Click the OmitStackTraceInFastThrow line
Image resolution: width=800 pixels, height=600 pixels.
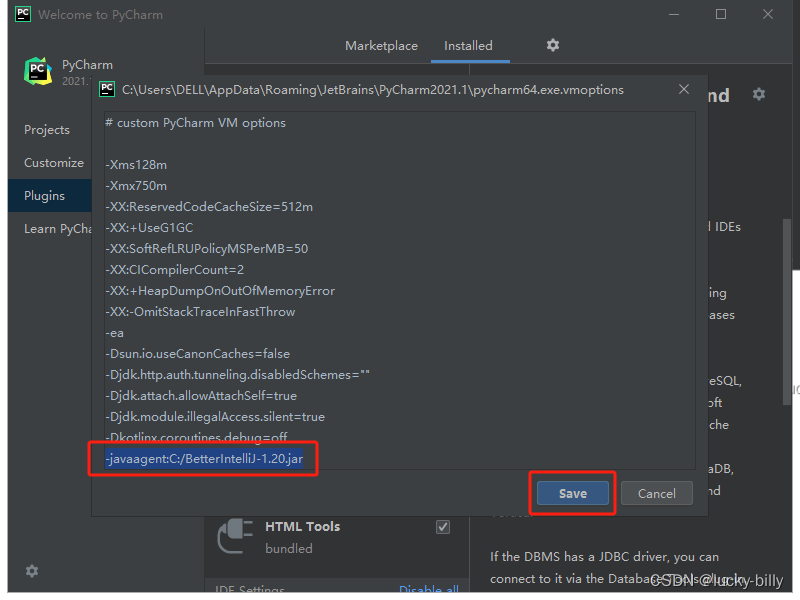(201, 312)
